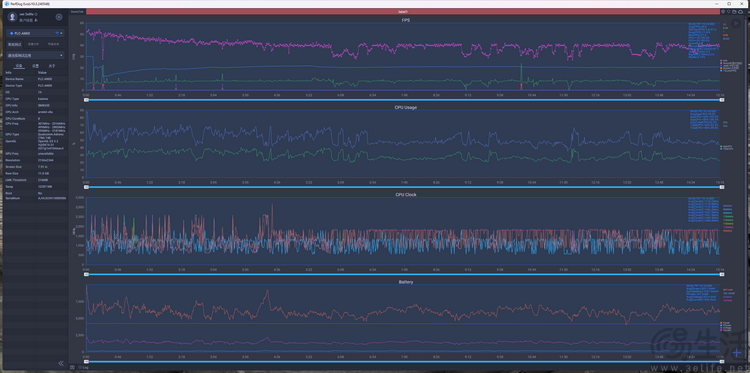Screen dimensions: 750x373
Task: Click the left handle of CPU Usage range slider
Action: (86, 187)
